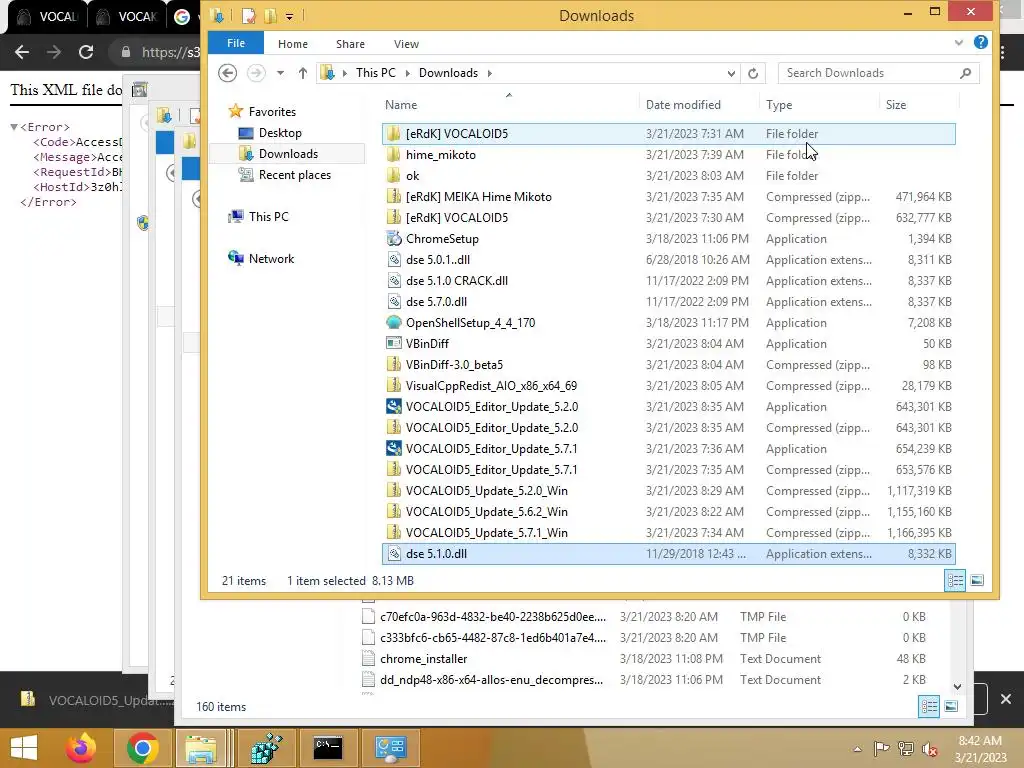Screen dimensions: 1024x768
Task: Open Explorer Help question mark icon
Action: tap(980, 42)
